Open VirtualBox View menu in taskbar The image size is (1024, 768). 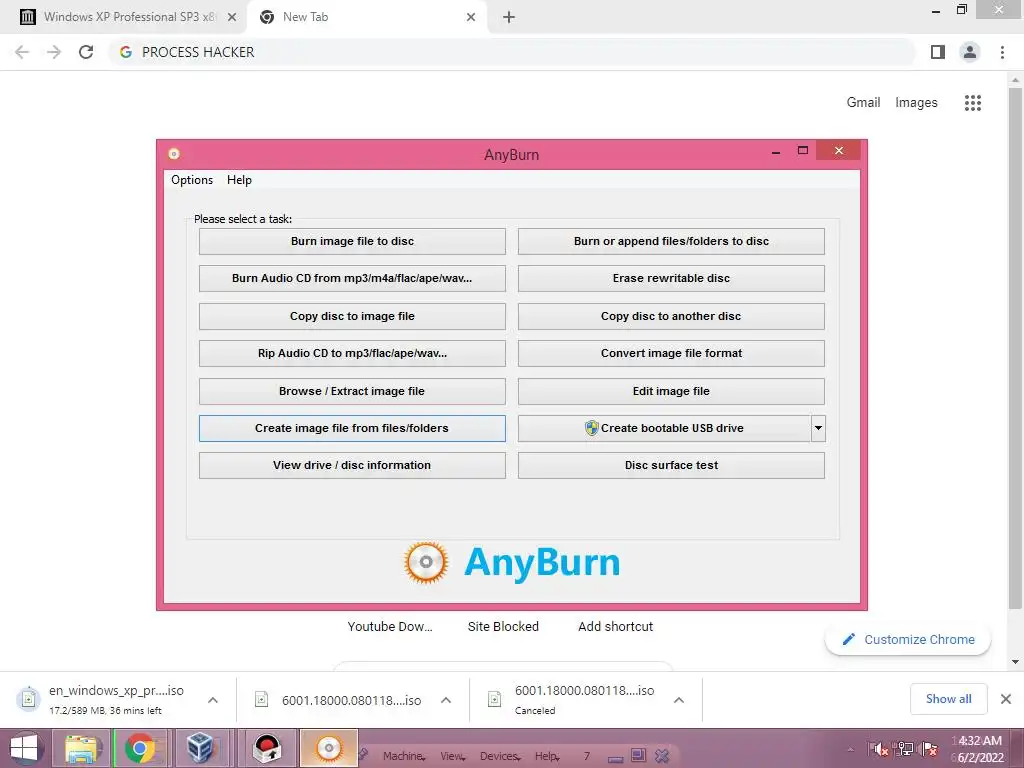[452, 756]
